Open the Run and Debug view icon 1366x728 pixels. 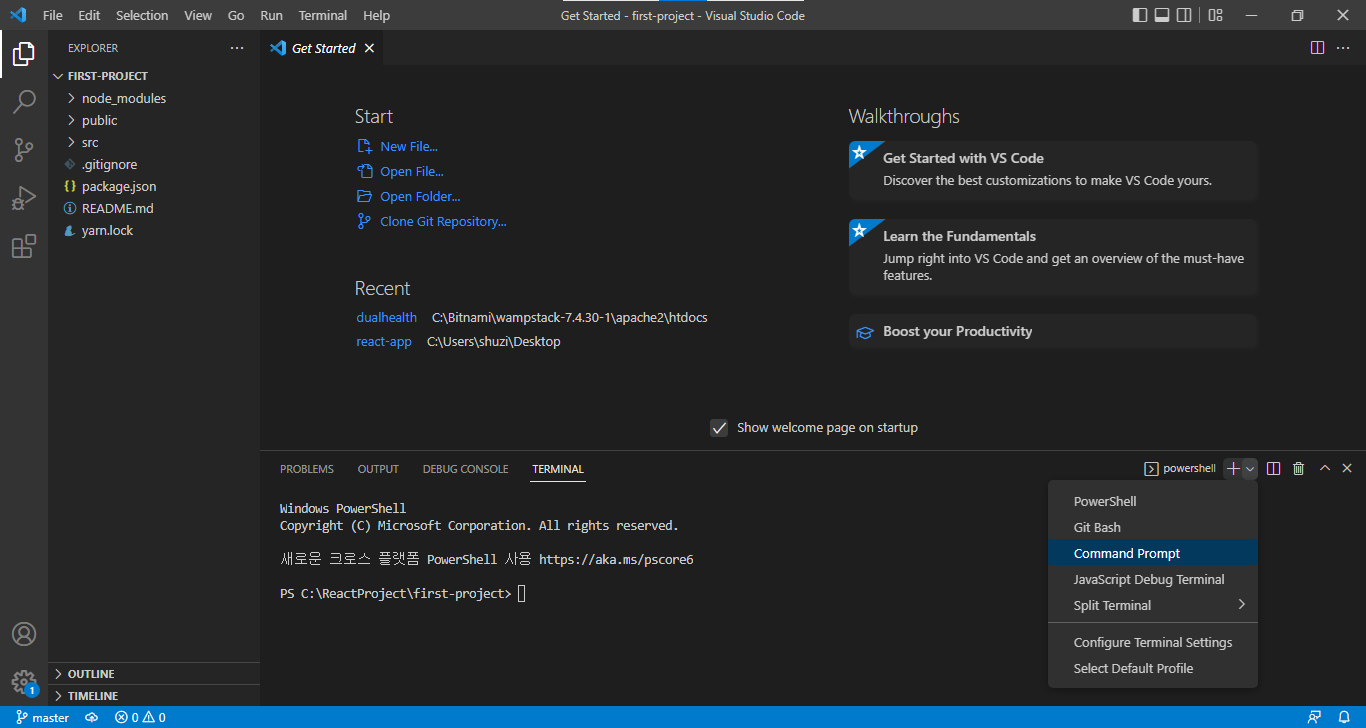click(x=24, y=198)
